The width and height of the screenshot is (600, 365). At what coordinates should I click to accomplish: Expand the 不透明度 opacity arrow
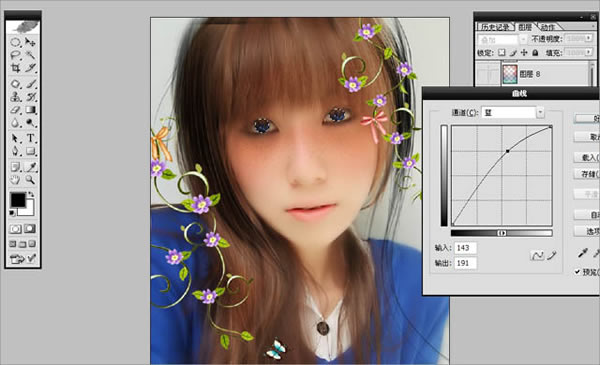pyautogui.click(x=589, y=38)
